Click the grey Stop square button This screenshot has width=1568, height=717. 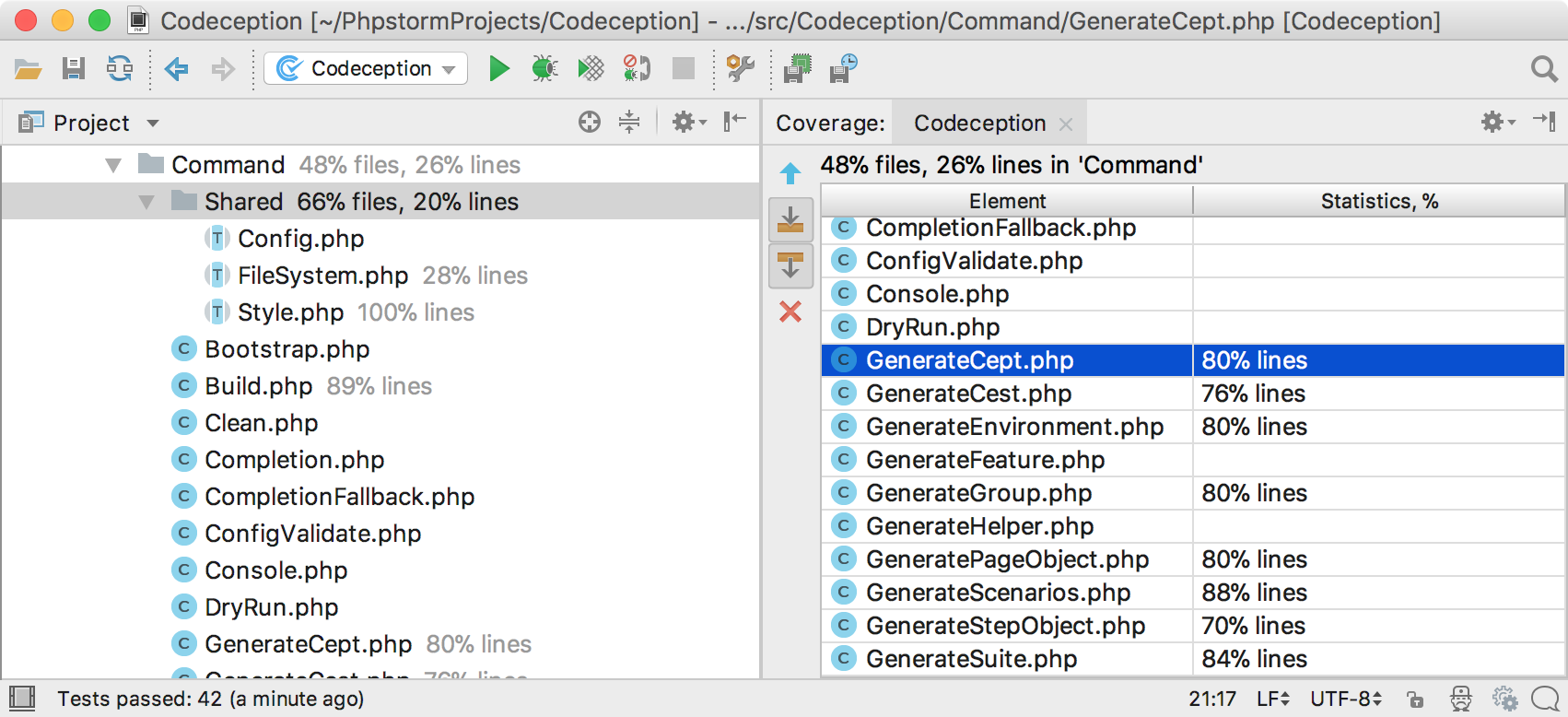pyautogui.click(x=684, y=68)
